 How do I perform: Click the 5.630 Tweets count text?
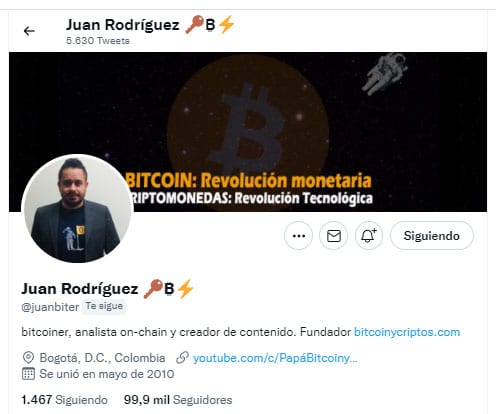point(98,41)
